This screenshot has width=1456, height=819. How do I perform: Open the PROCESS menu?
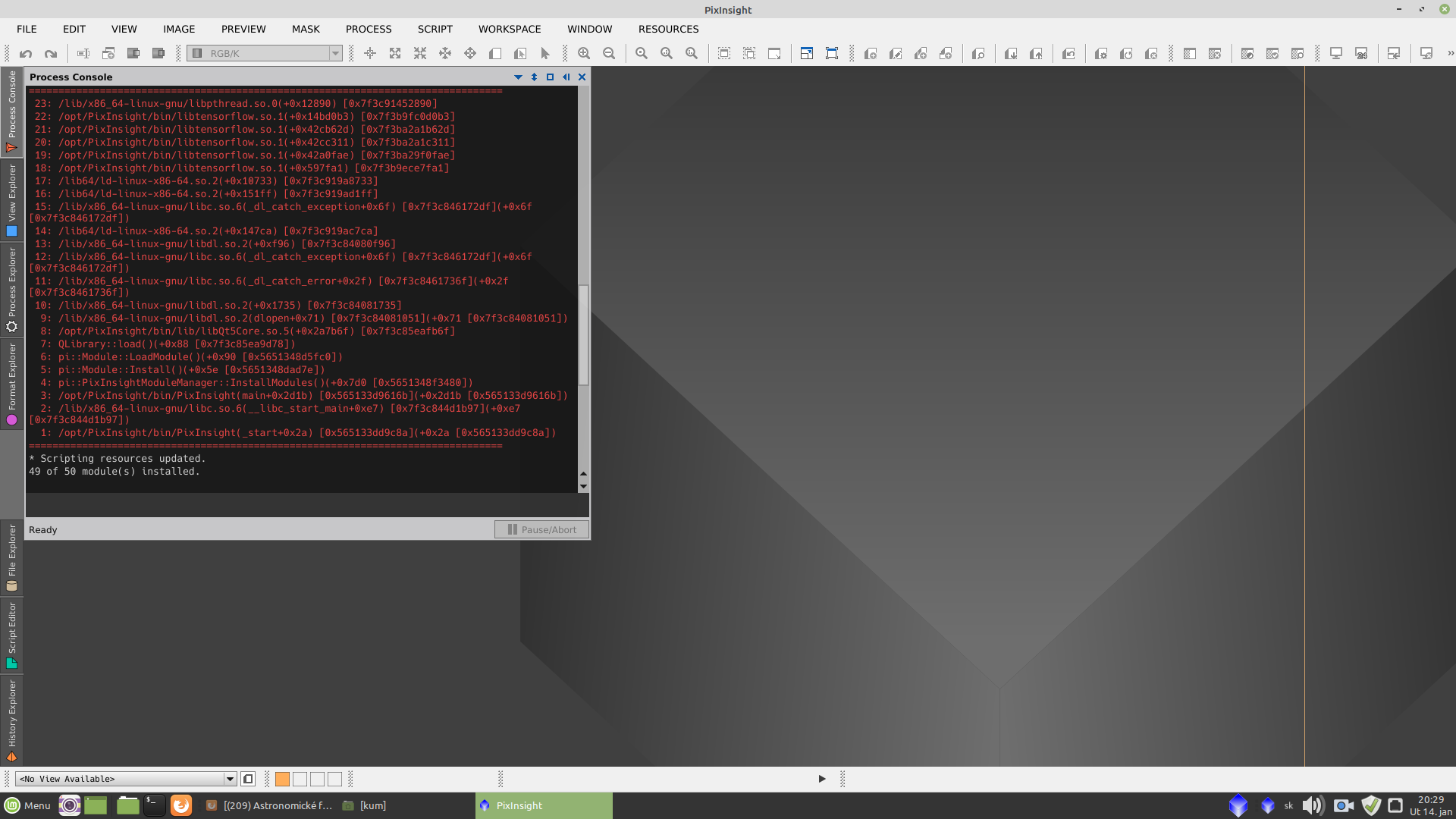pos(369,29)
